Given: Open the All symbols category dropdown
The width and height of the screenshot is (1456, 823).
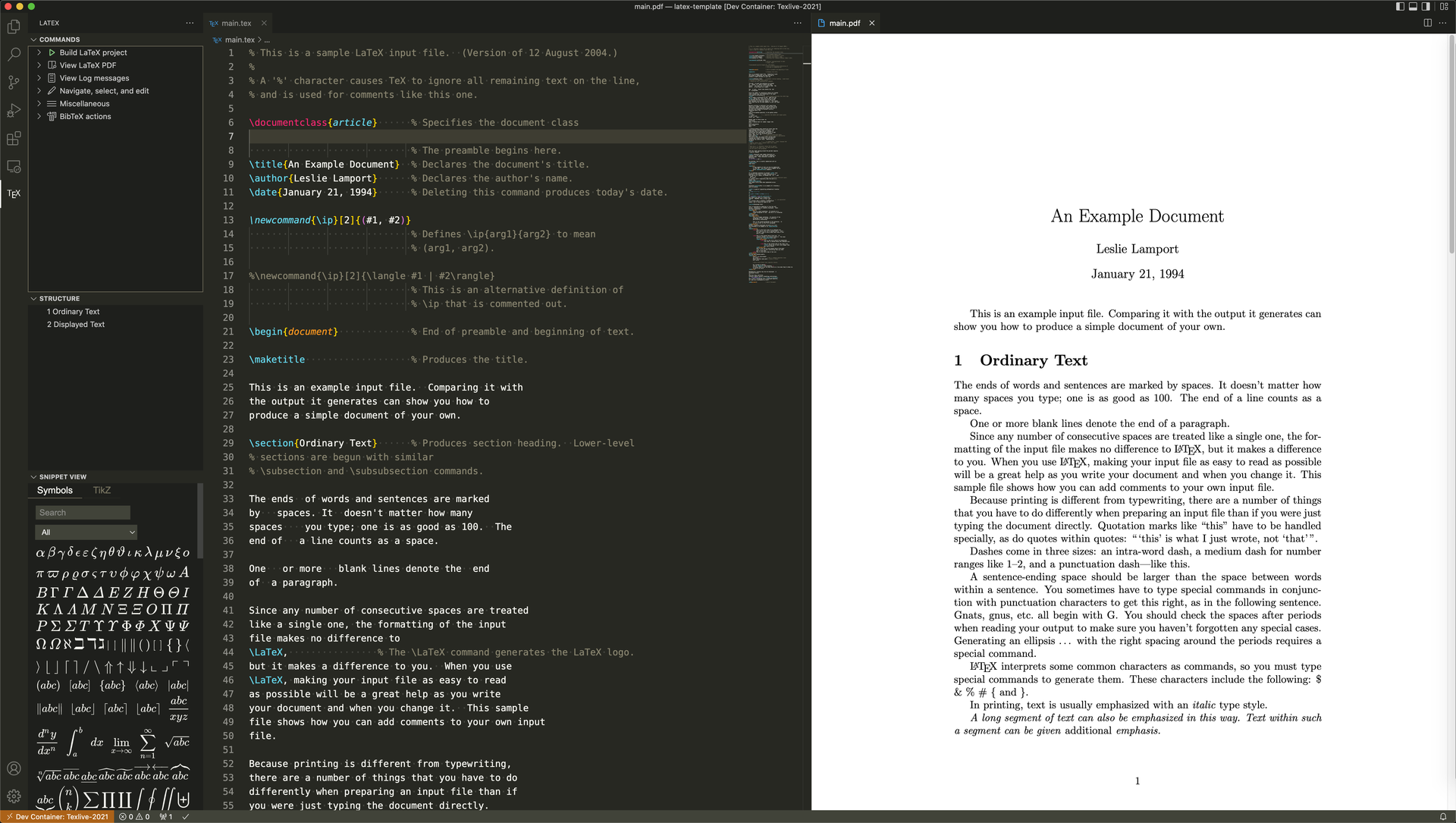Looking at the screenshot, I should 86,532.
